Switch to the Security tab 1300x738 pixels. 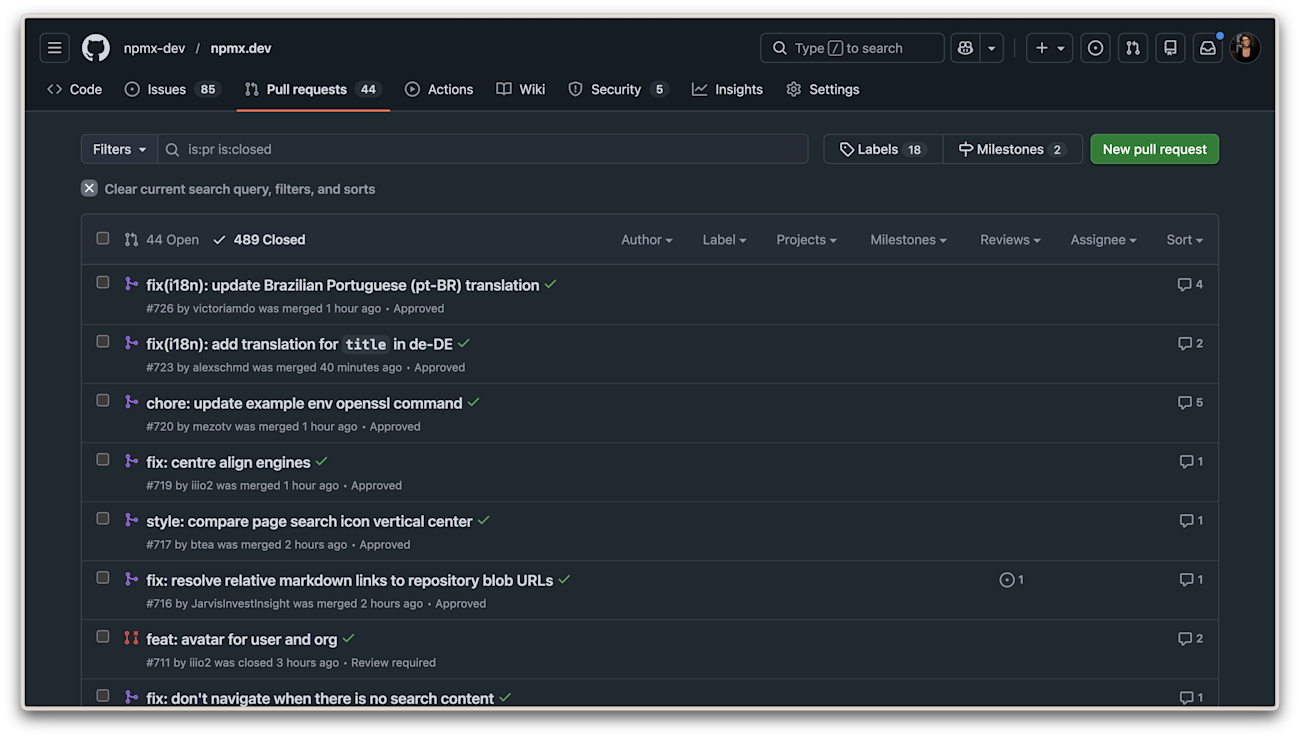618,89
